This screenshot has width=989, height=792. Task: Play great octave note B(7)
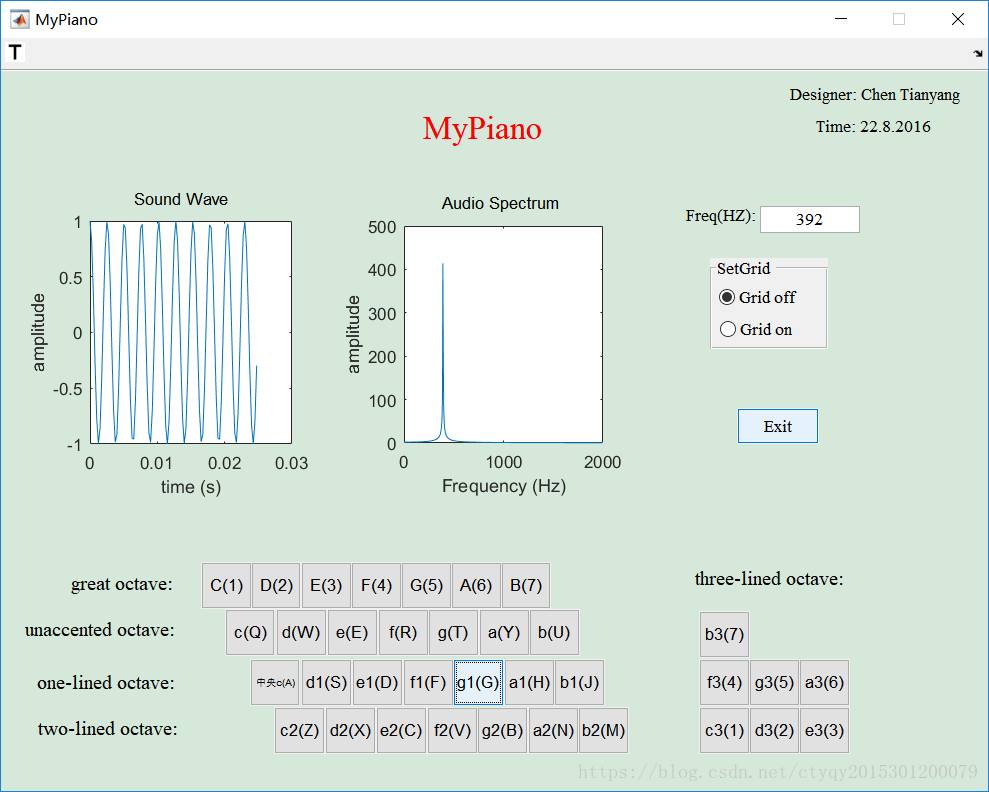[526, 585]
